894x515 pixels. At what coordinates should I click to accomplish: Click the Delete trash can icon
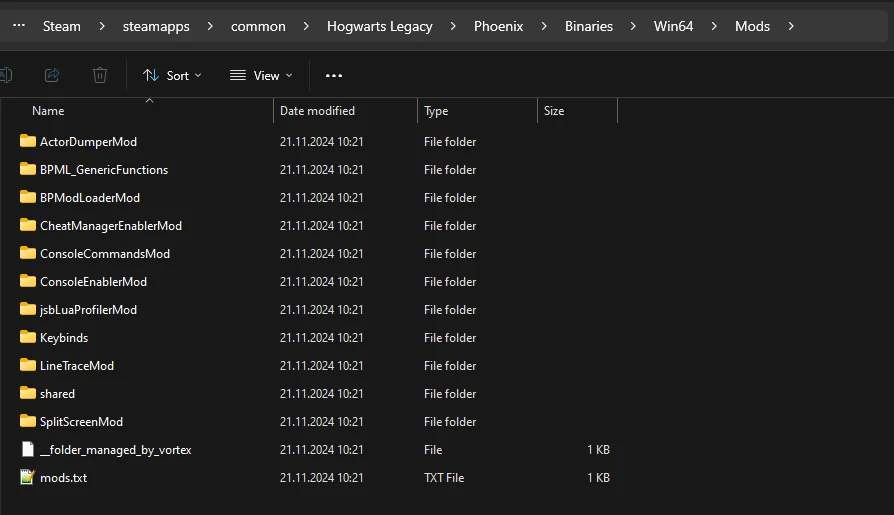point(100,75)
